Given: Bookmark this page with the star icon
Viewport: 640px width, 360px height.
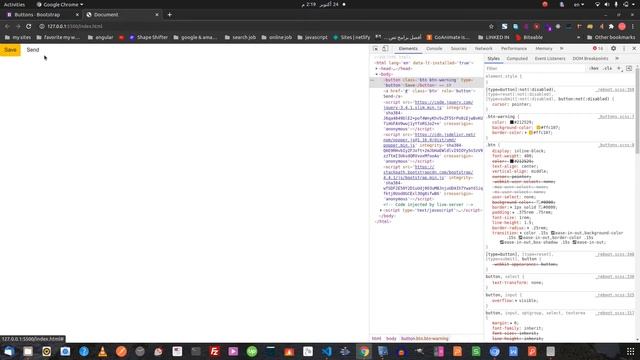Looking at the screenshot, I should (491, 26).
